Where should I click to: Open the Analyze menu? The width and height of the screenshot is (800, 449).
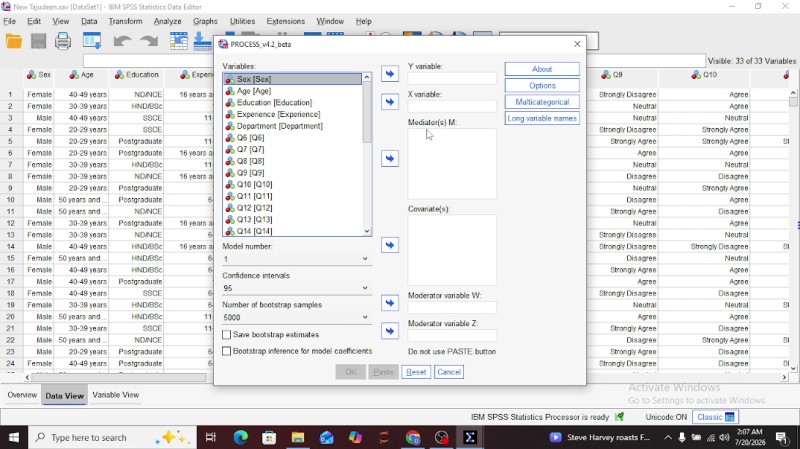click(167, 21)
